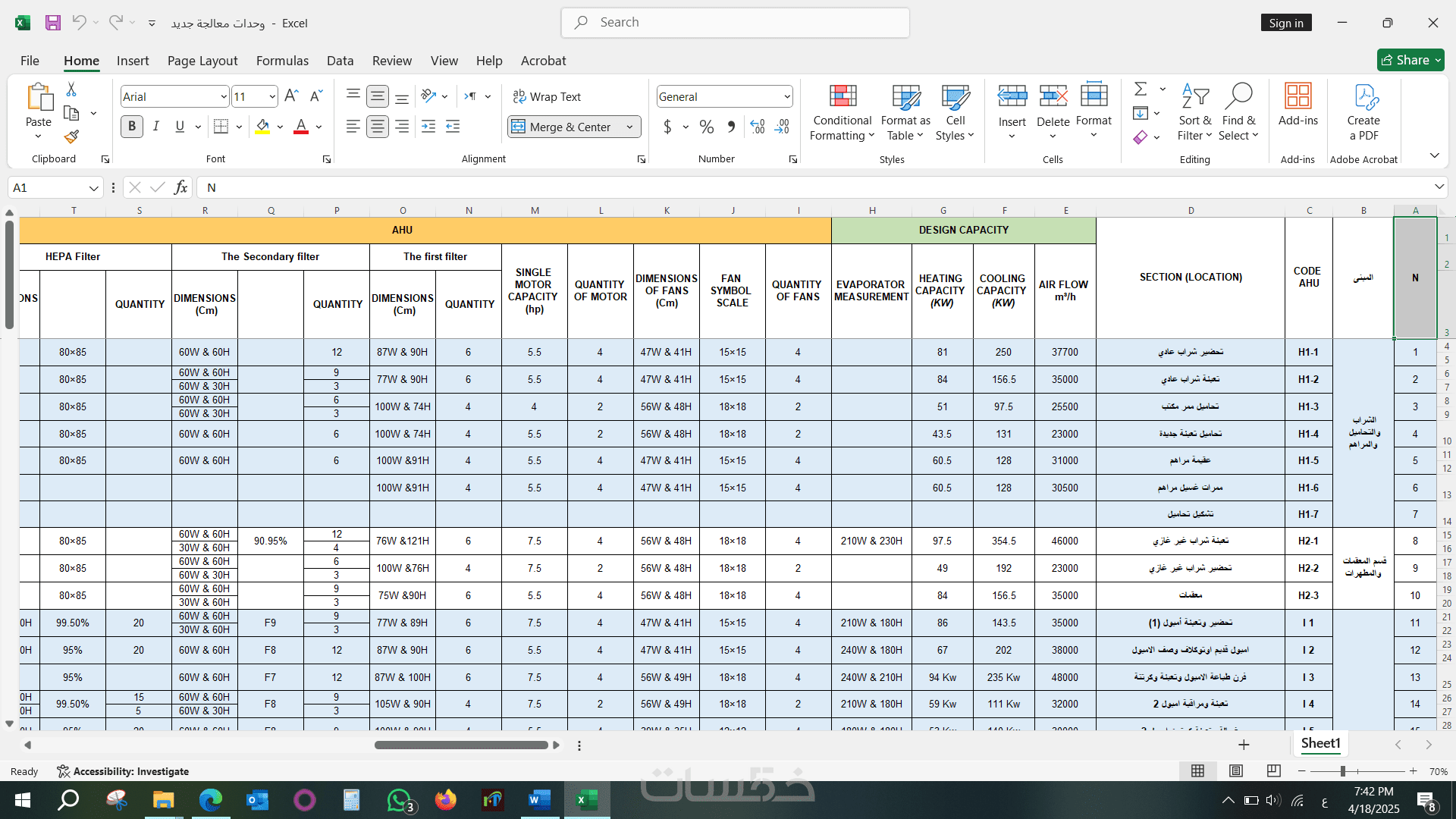This screenshot has width=1456, height=819.
Task: Open the Merge & Center dropdown arrow
Action: point(630,127)
